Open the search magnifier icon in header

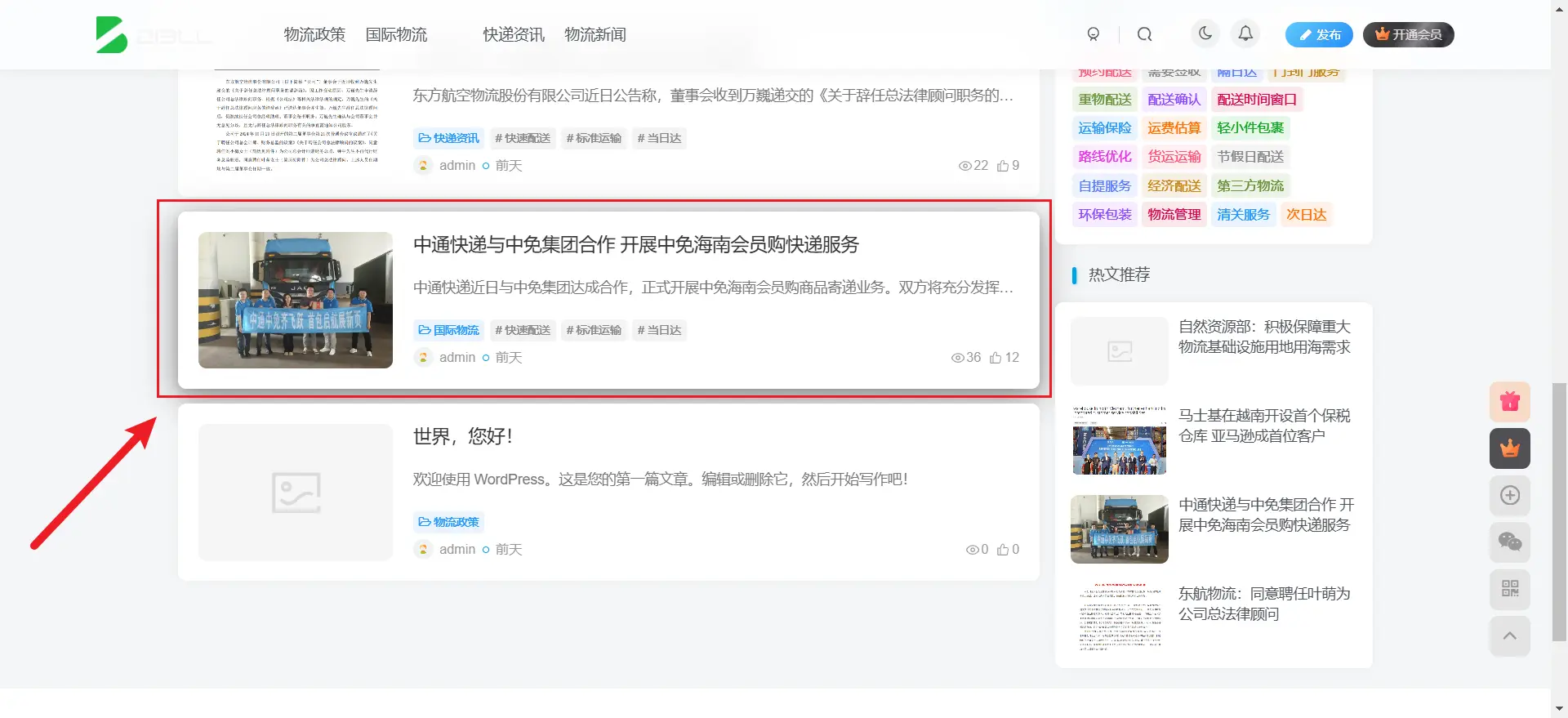(1144, 34)
